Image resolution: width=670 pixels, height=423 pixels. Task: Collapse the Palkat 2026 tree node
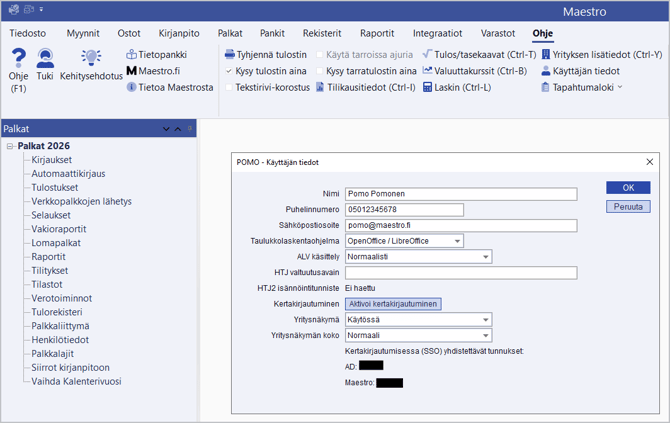point(9,146)
